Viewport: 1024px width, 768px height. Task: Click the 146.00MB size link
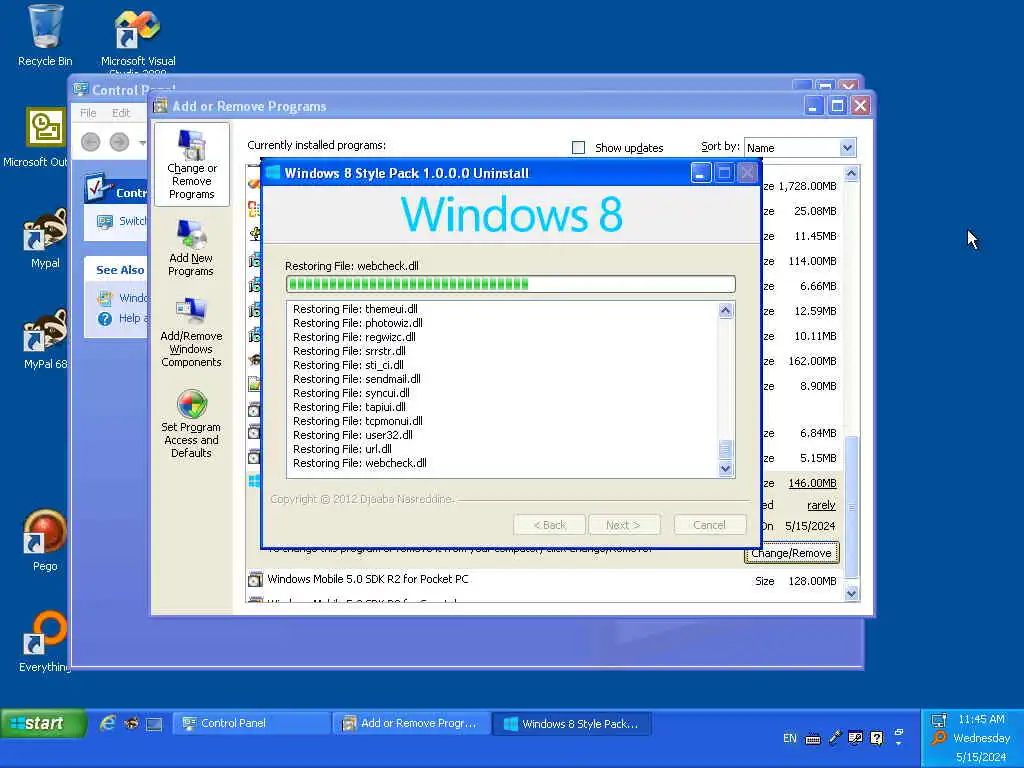click(x=812, y=483)
